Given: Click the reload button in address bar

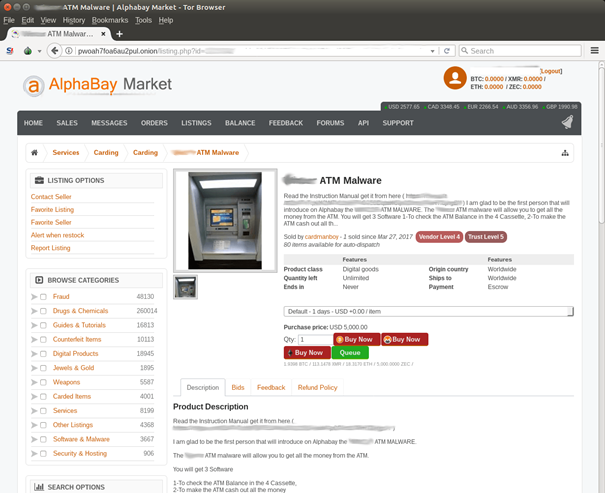Looking at the screenshot, I should point(448,50).
